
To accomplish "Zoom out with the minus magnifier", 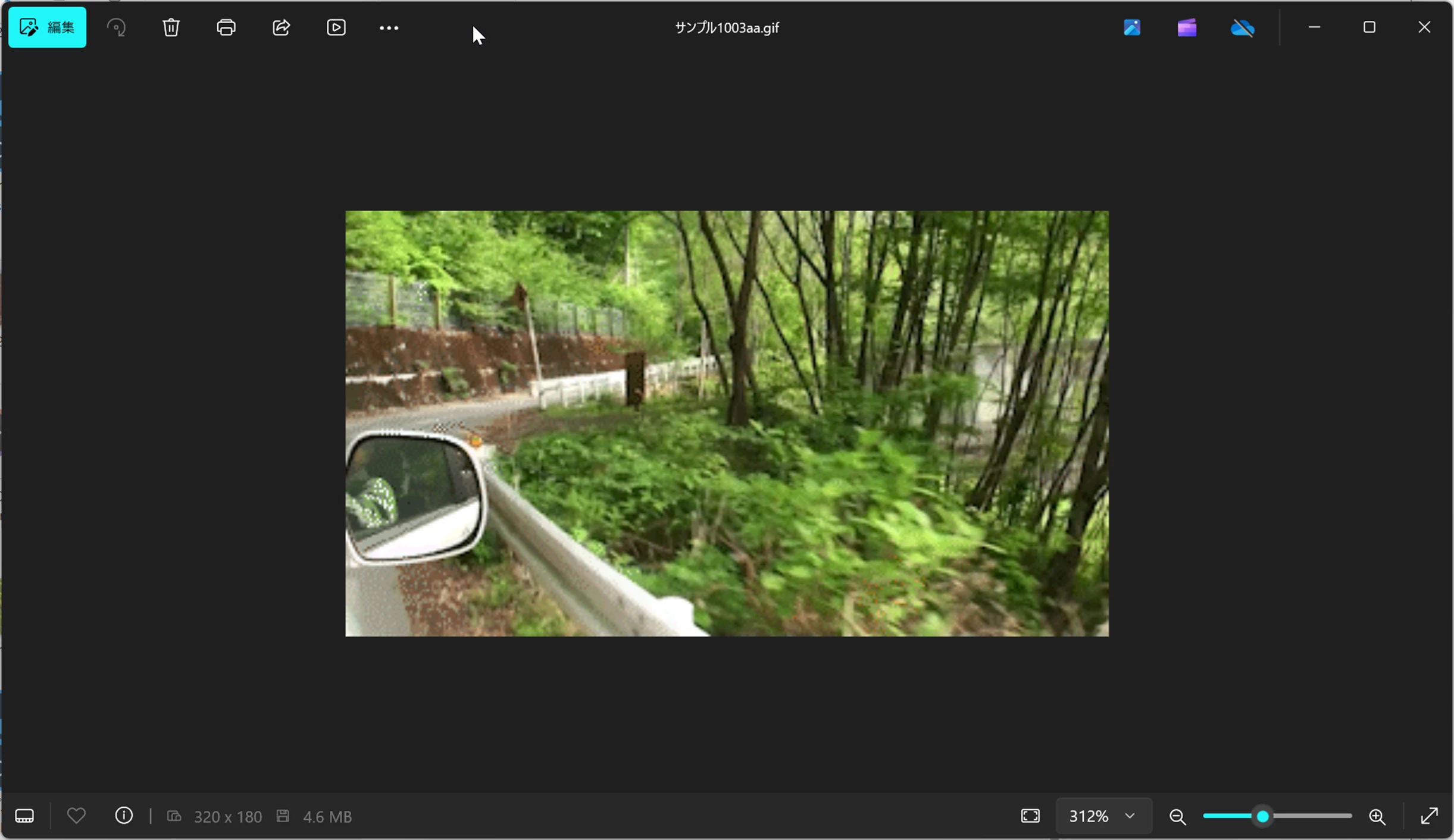I will pyautogui.click(x=1177, y=816).
